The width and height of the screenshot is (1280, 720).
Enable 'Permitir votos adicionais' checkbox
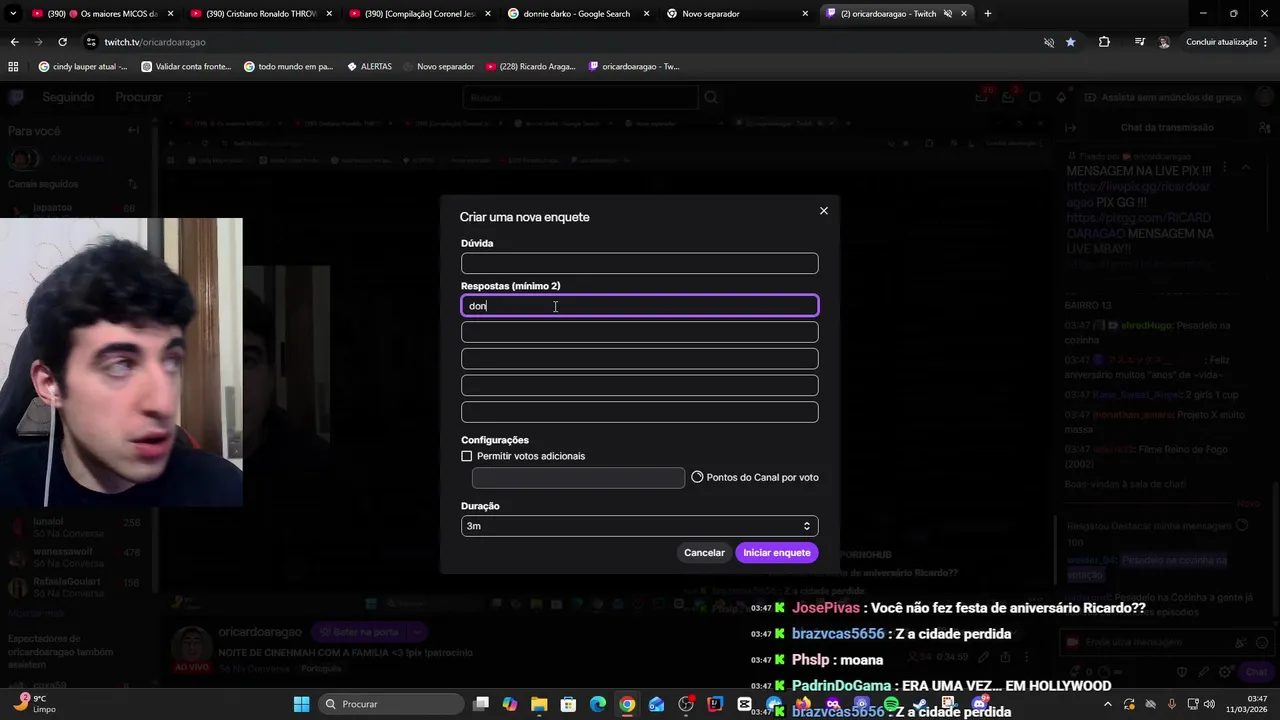[x=466, y=456]
